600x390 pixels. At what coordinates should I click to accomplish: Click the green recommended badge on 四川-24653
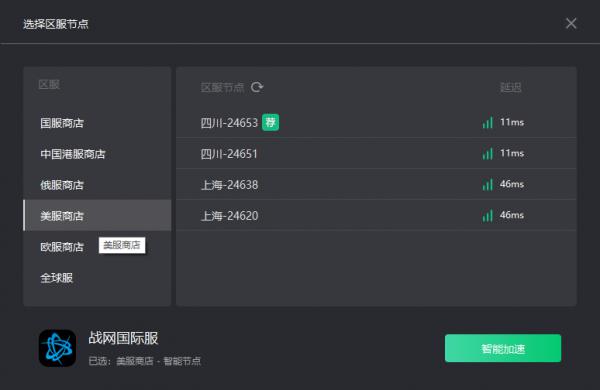coord(271,122)
